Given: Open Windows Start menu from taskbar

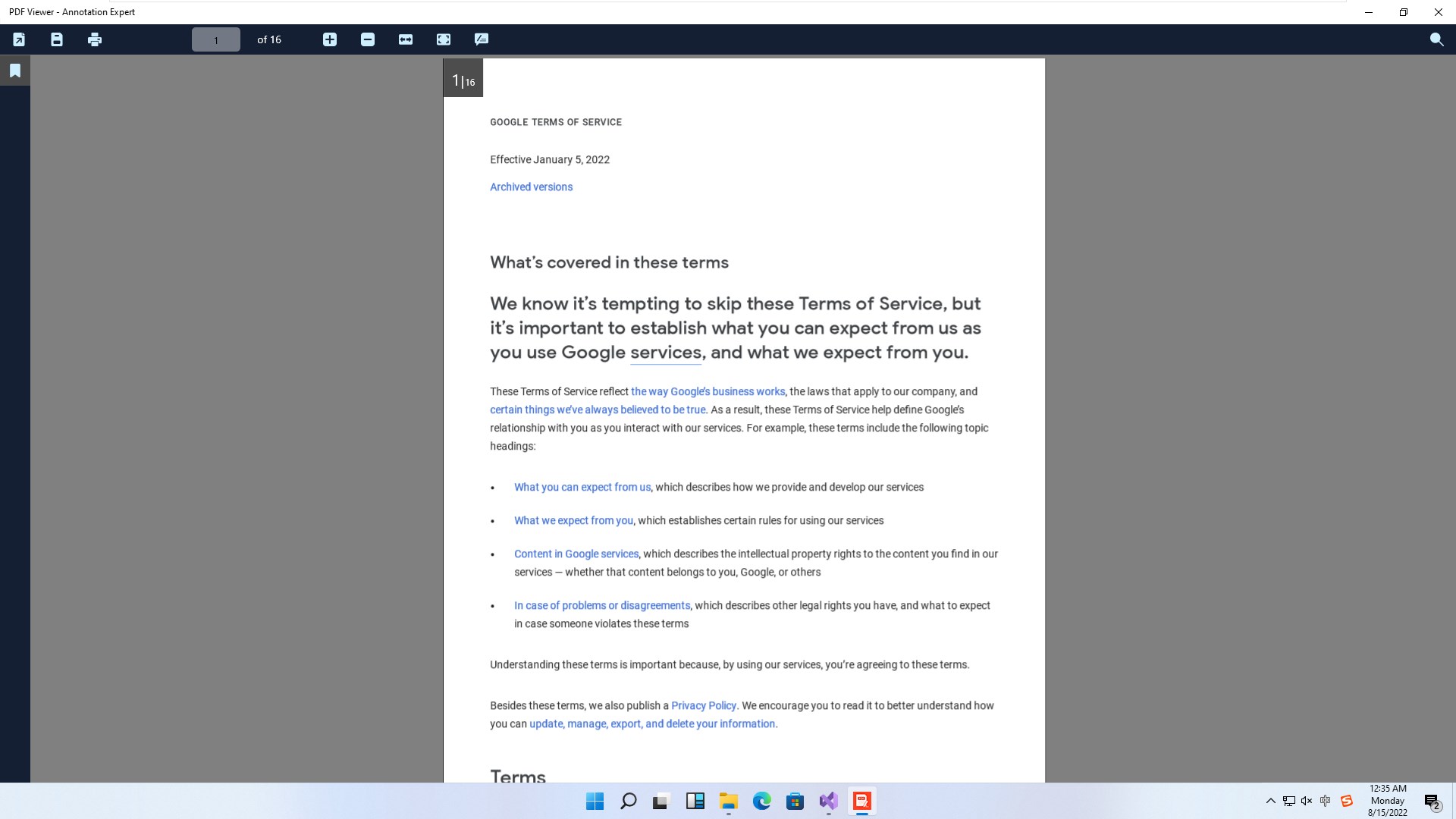Looking at the screenshot, I should [x=595, y=802].
